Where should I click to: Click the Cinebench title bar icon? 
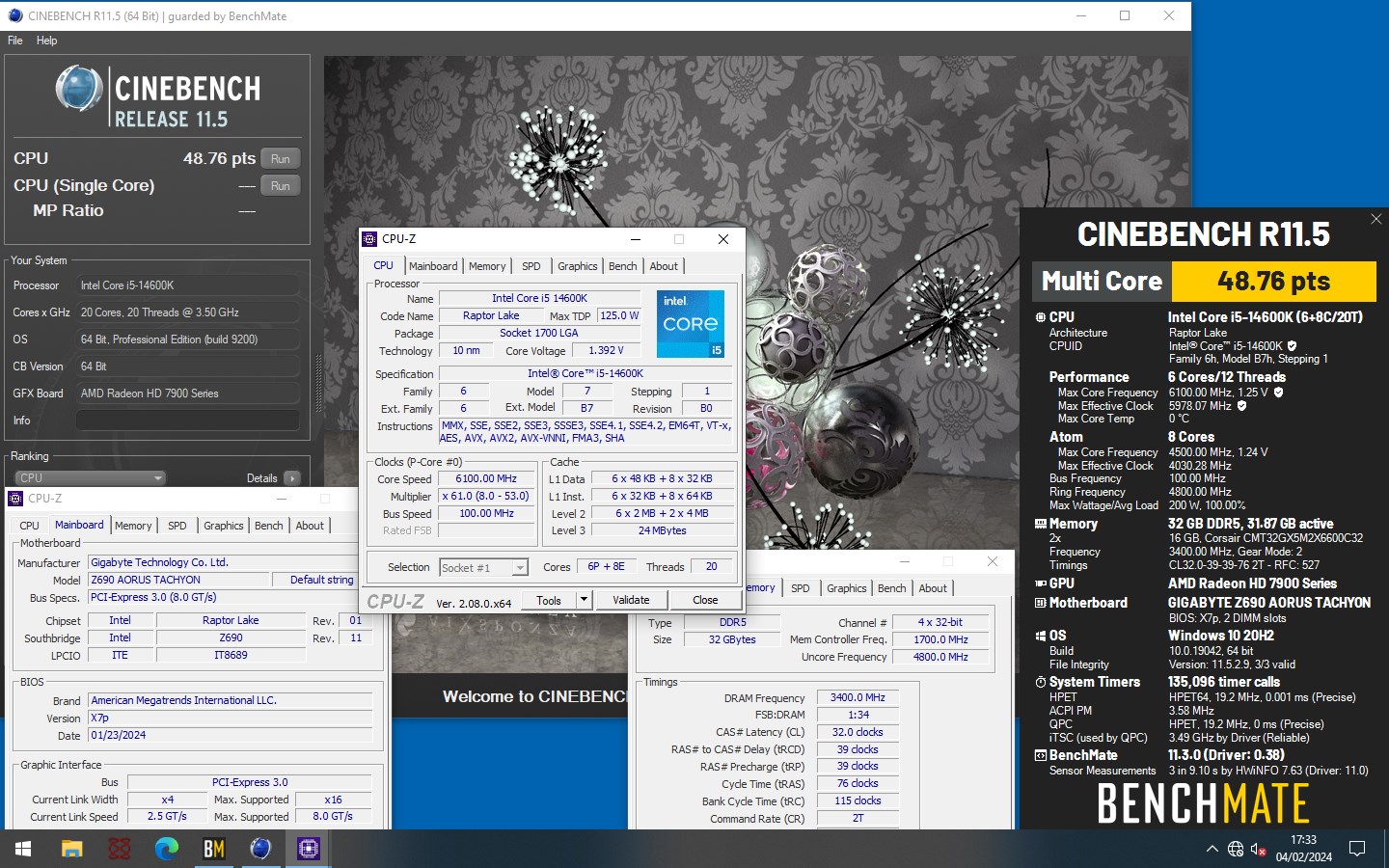coord(15,15)
